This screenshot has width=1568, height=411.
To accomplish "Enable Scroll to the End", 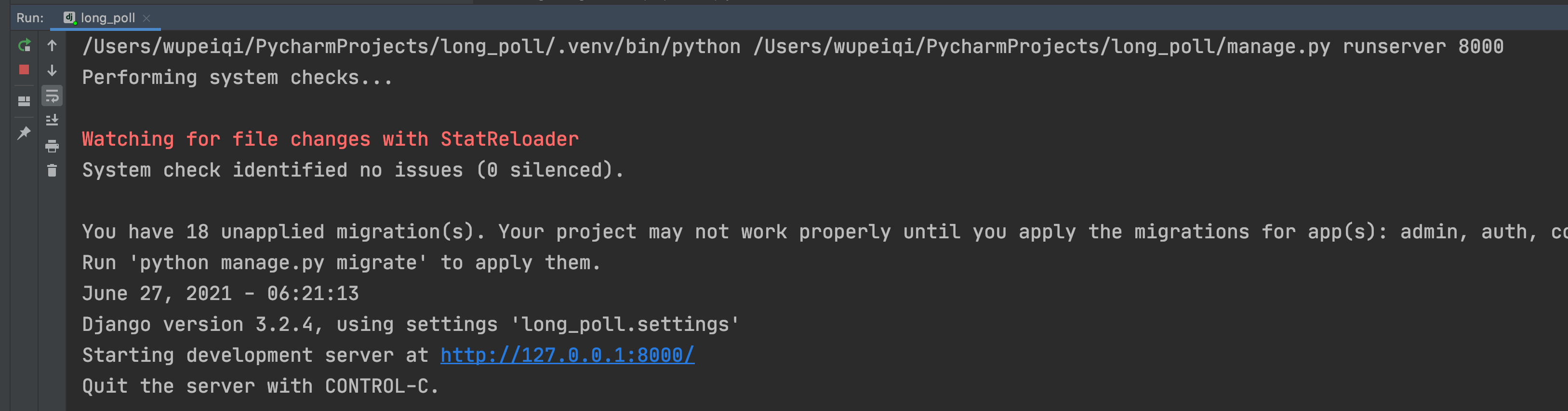I will coord(52,120).
